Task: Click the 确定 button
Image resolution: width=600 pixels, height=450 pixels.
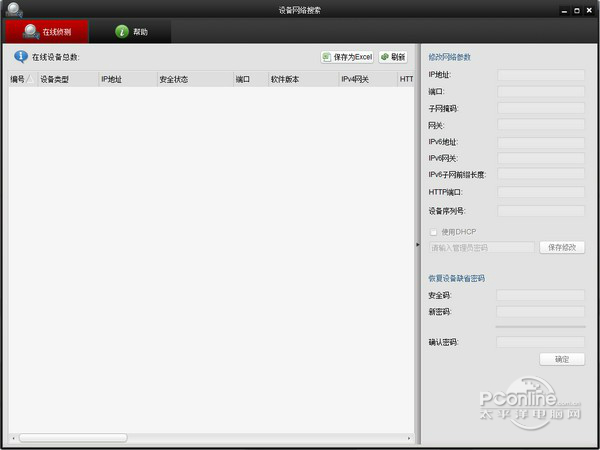Action: [562, 359]
